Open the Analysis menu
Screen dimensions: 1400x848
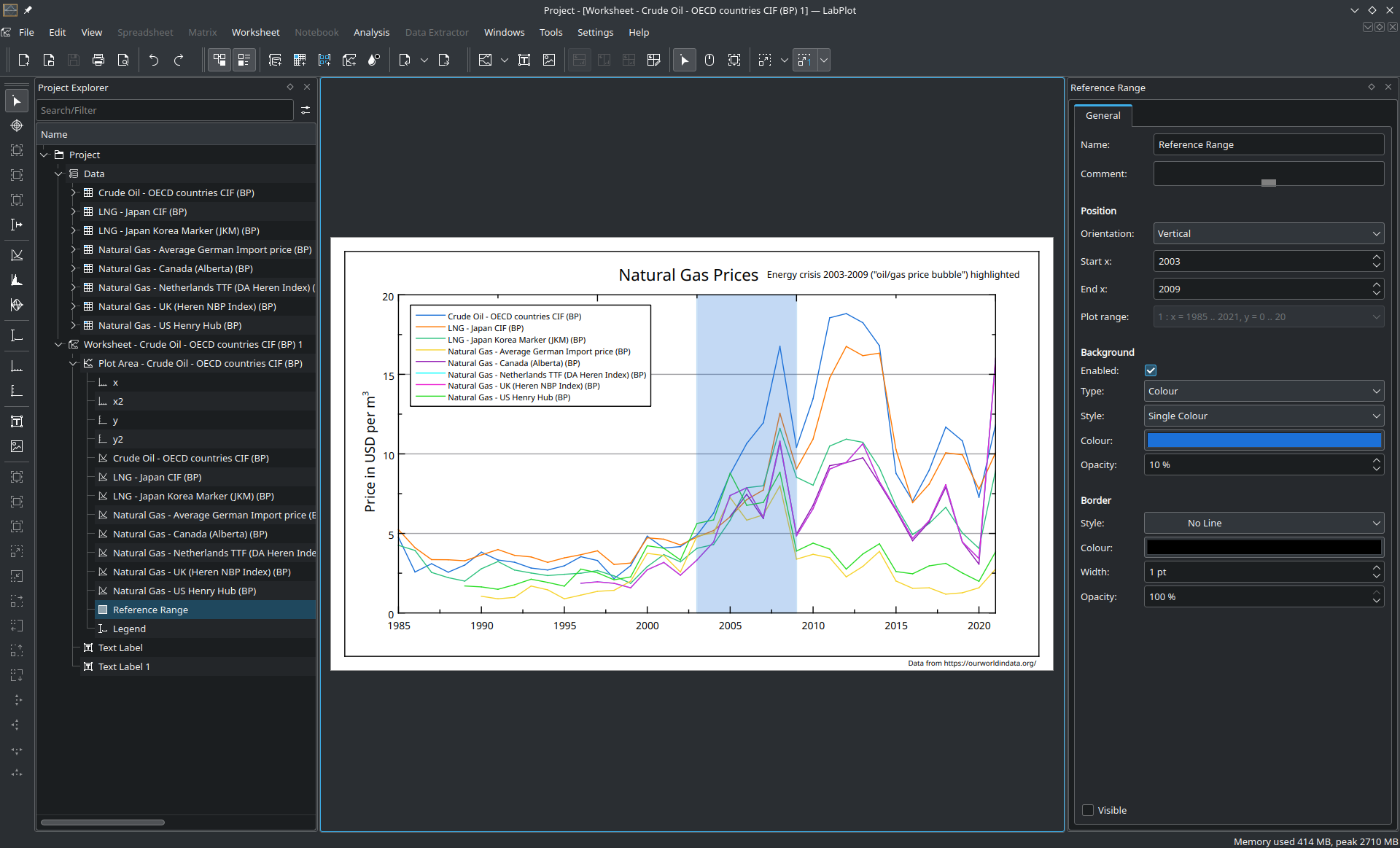(x=371, y=32)
